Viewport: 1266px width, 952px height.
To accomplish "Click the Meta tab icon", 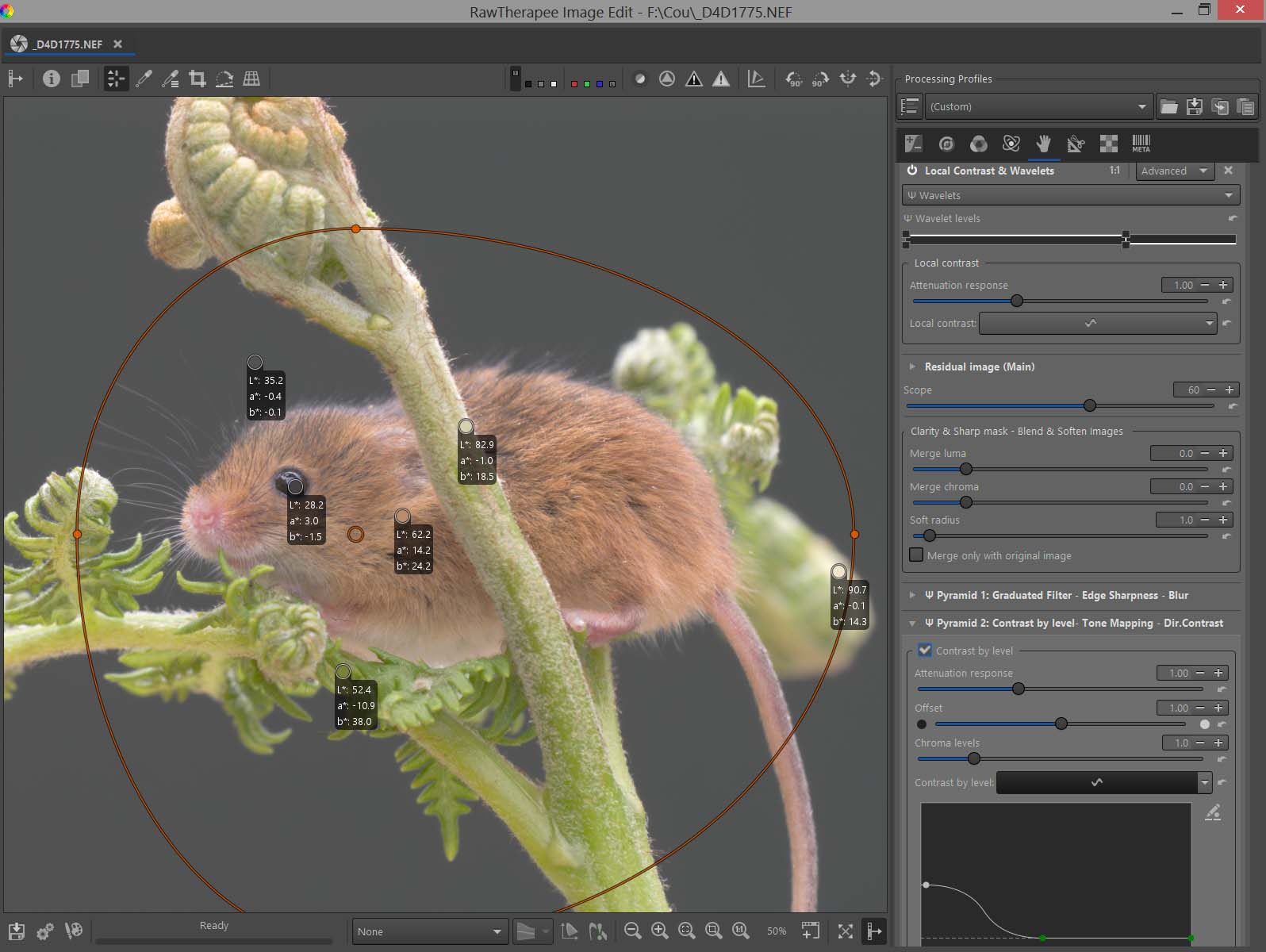I will [x=1141, y=144].
